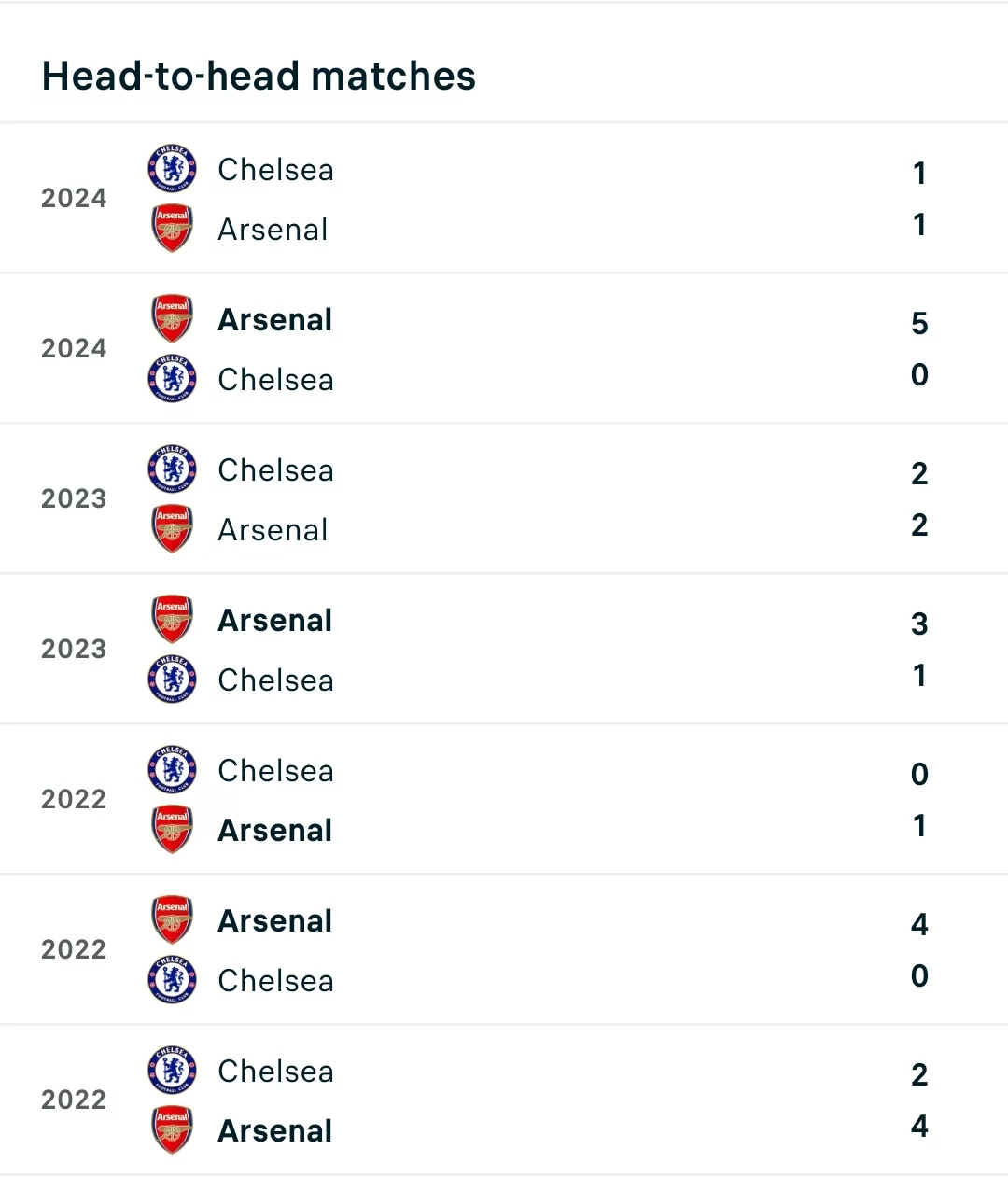Select Chelsea crest in the 0–1 match

[172, 770]
